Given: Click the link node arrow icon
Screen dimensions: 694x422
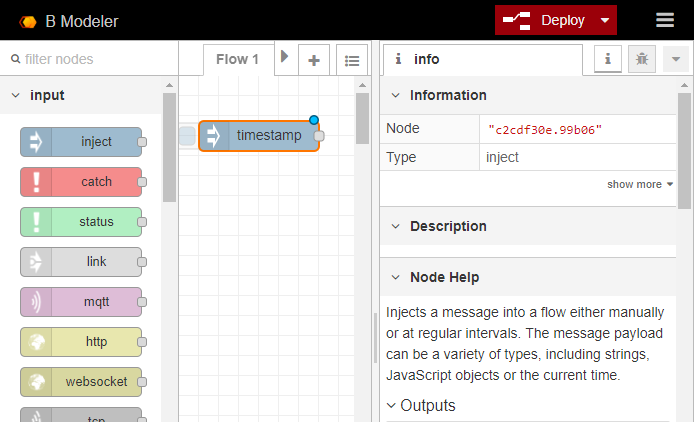Looking at the screenshot, I should [36, 262].
